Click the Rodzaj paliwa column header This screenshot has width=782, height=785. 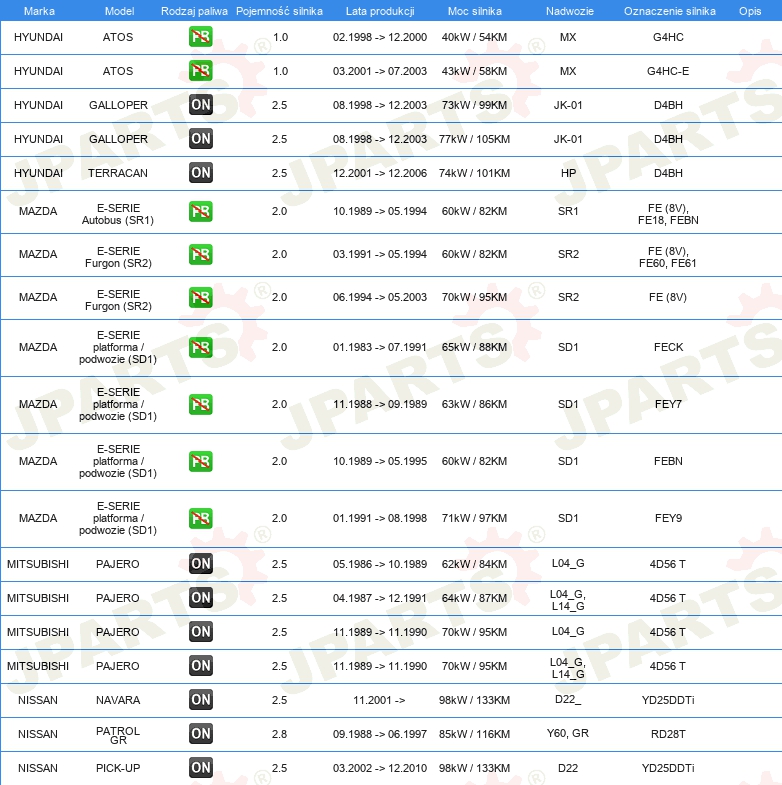(194, 11)
